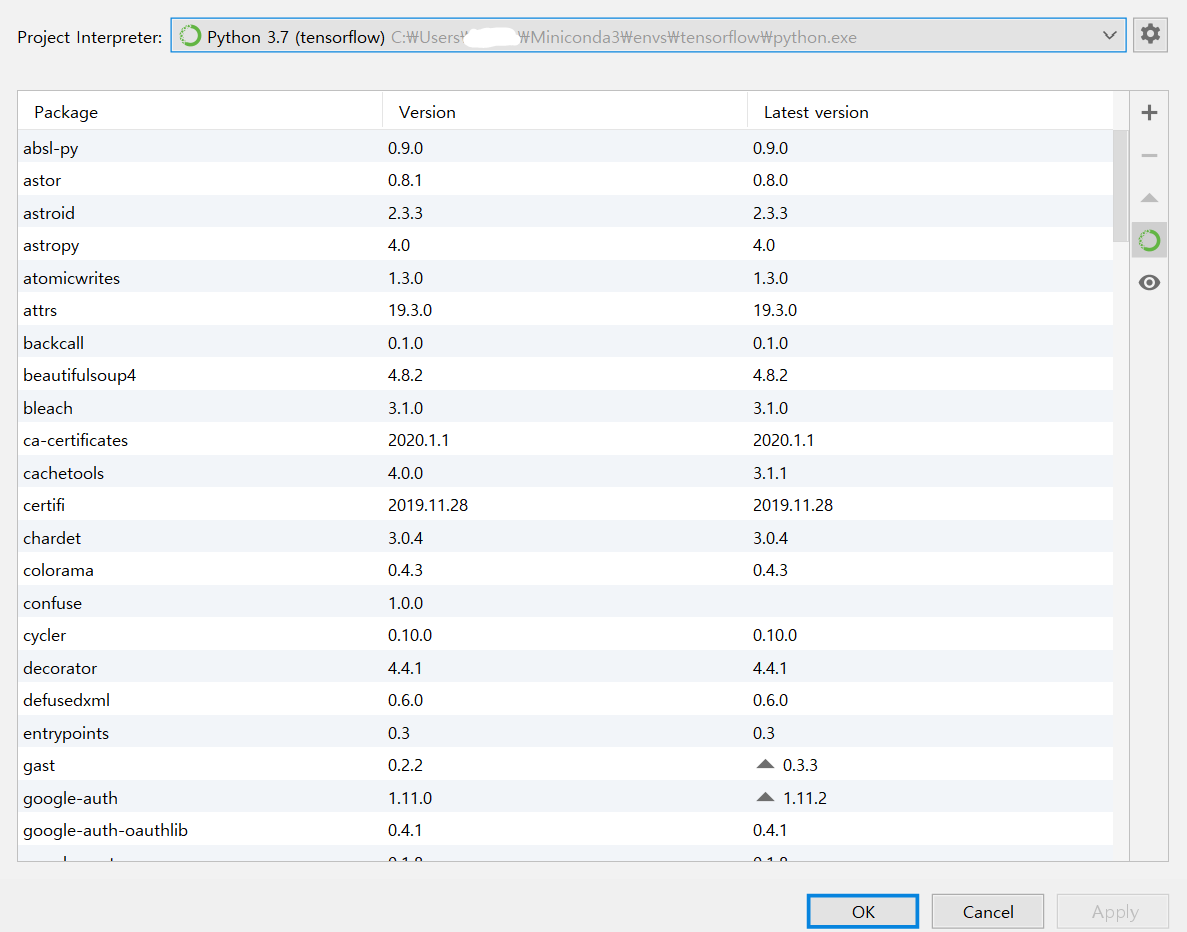Open interpreter settings gear menu
Screen dimensions: 1187x932
1150,34
